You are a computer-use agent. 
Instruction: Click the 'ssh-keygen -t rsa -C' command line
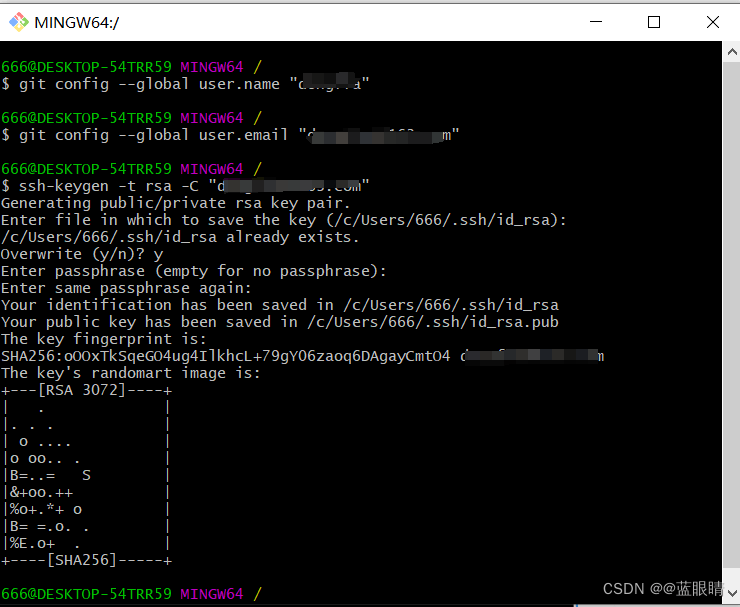[185, 186]
